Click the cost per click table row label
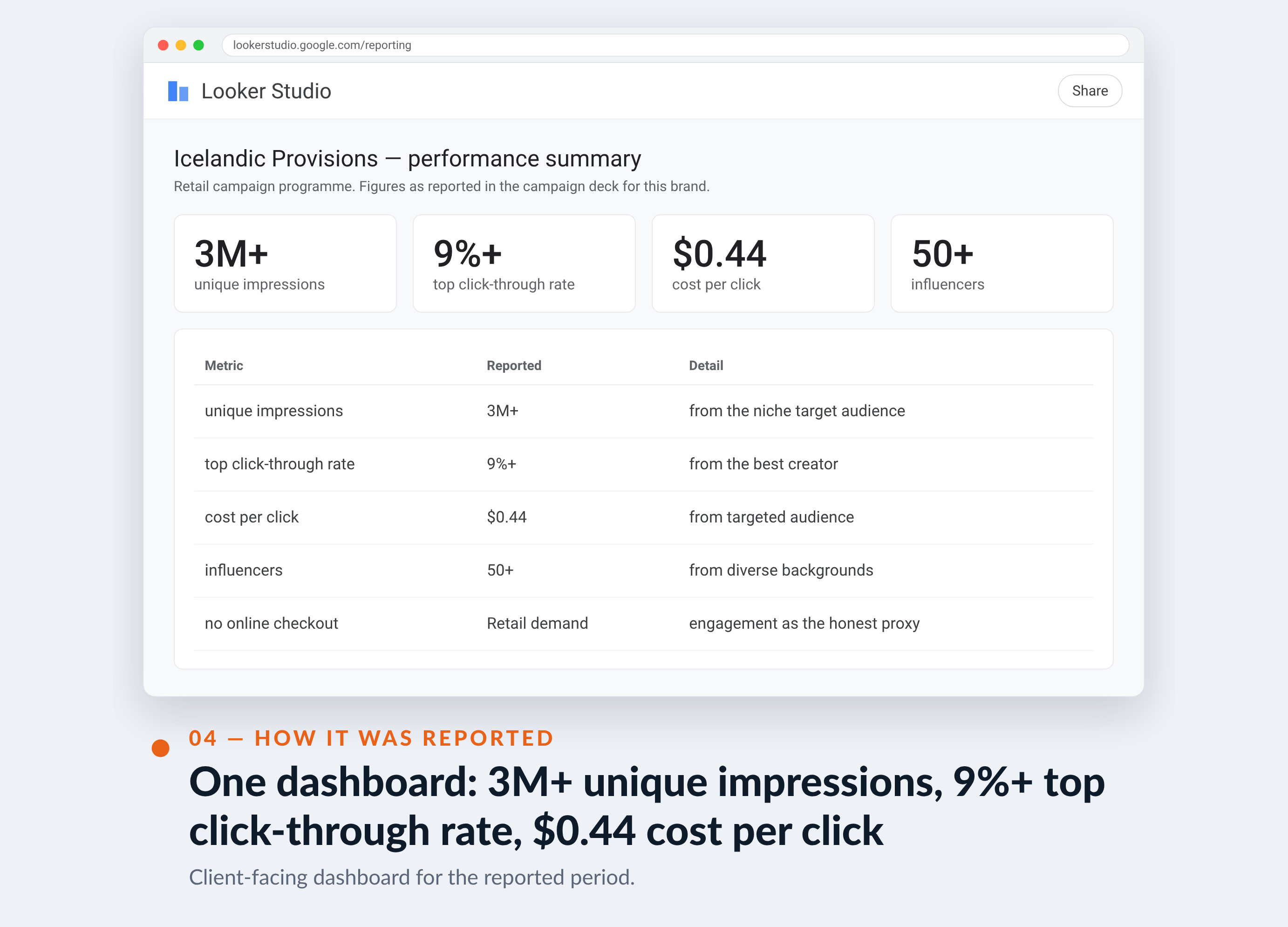The height and width of the screenshot is (927, 1288). [252, 517]
